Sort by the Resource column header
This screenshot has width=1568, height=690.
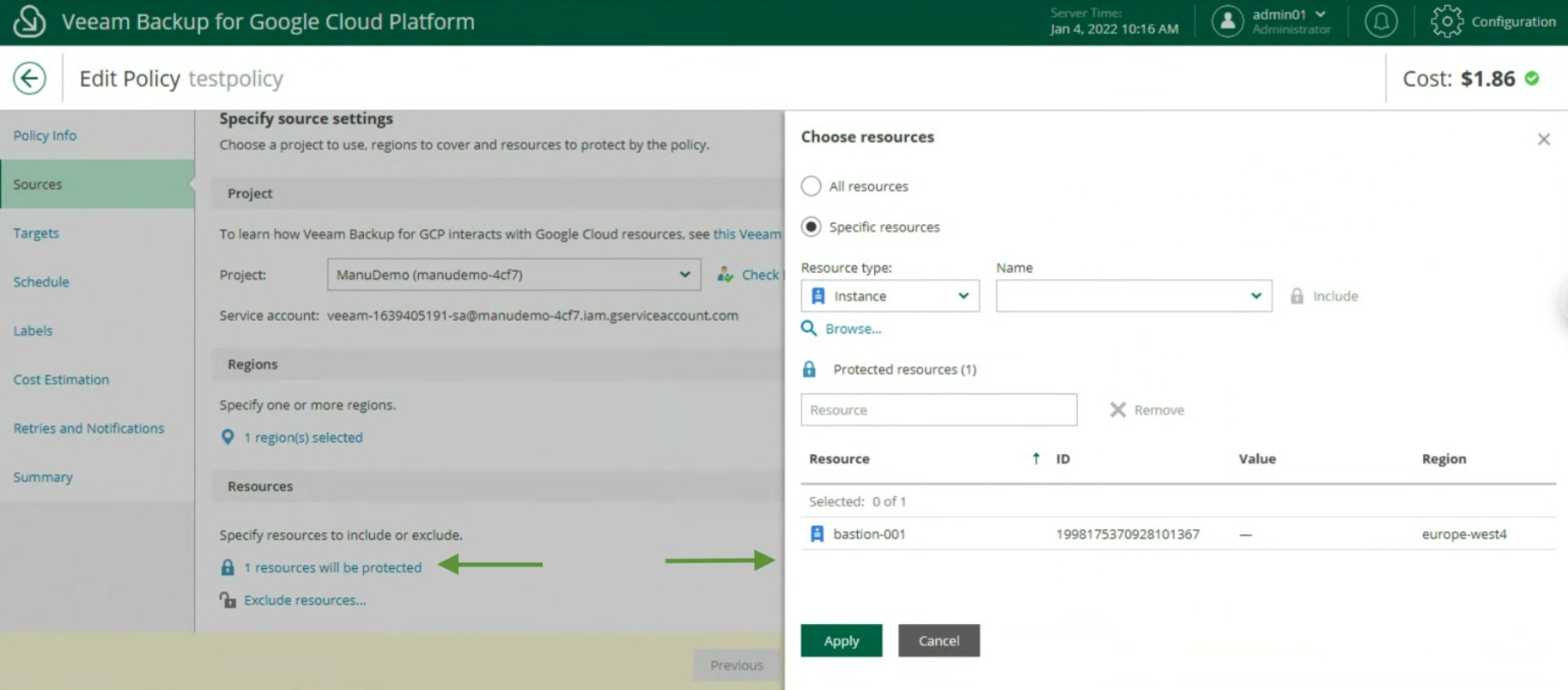coord(839,458)
